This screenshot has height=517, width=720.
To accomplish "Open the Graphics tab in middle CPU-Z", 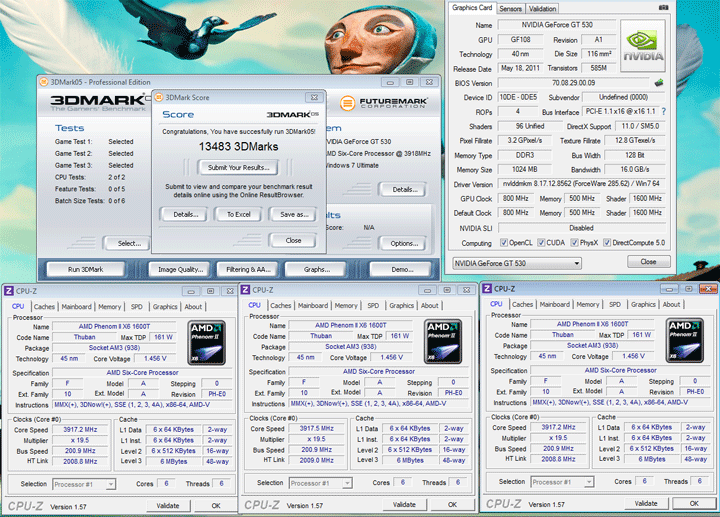I will [402, 305].
